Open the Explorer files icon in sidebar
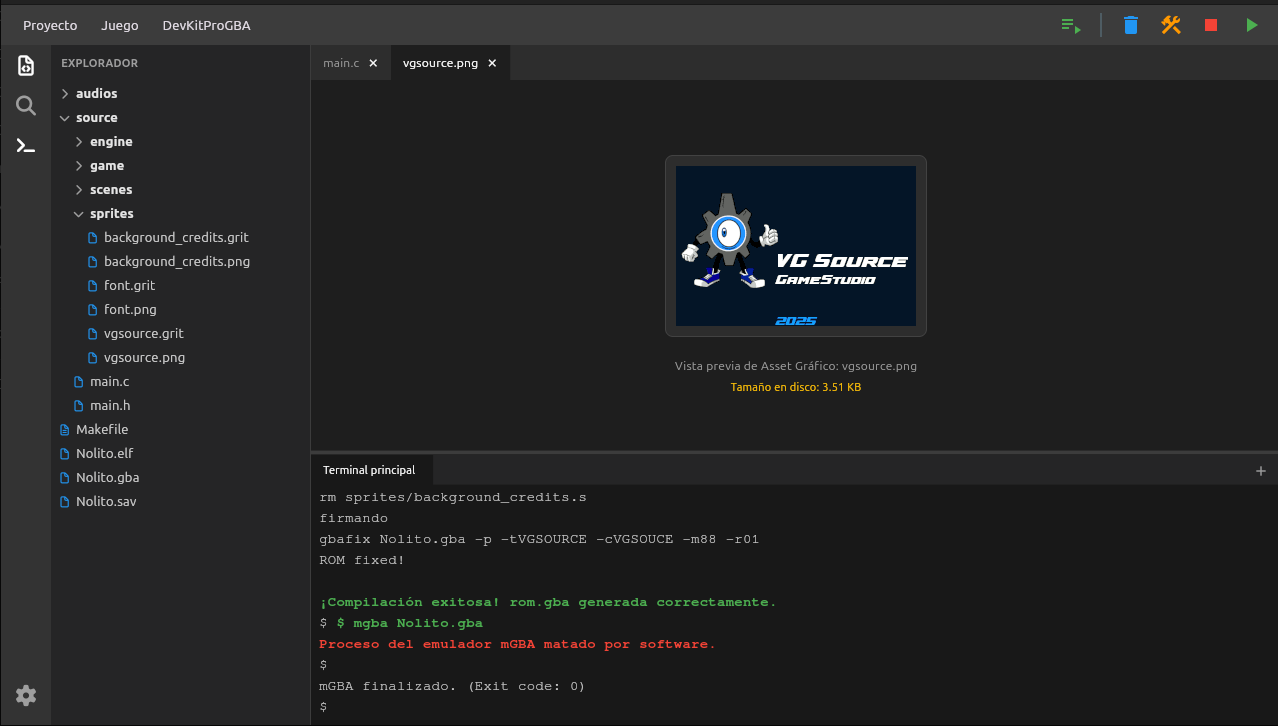The height and width of the screenshot is (726, 1278). [26, 66]
